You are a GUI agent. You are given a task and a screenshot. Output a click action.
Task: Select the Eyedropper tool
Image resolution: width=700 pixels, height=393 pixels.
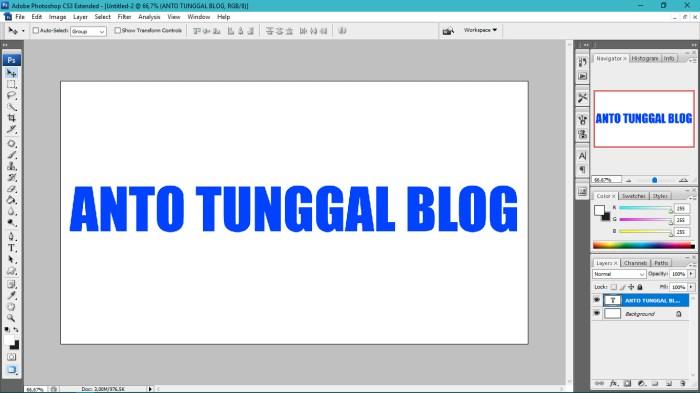[x=12, y=296]
